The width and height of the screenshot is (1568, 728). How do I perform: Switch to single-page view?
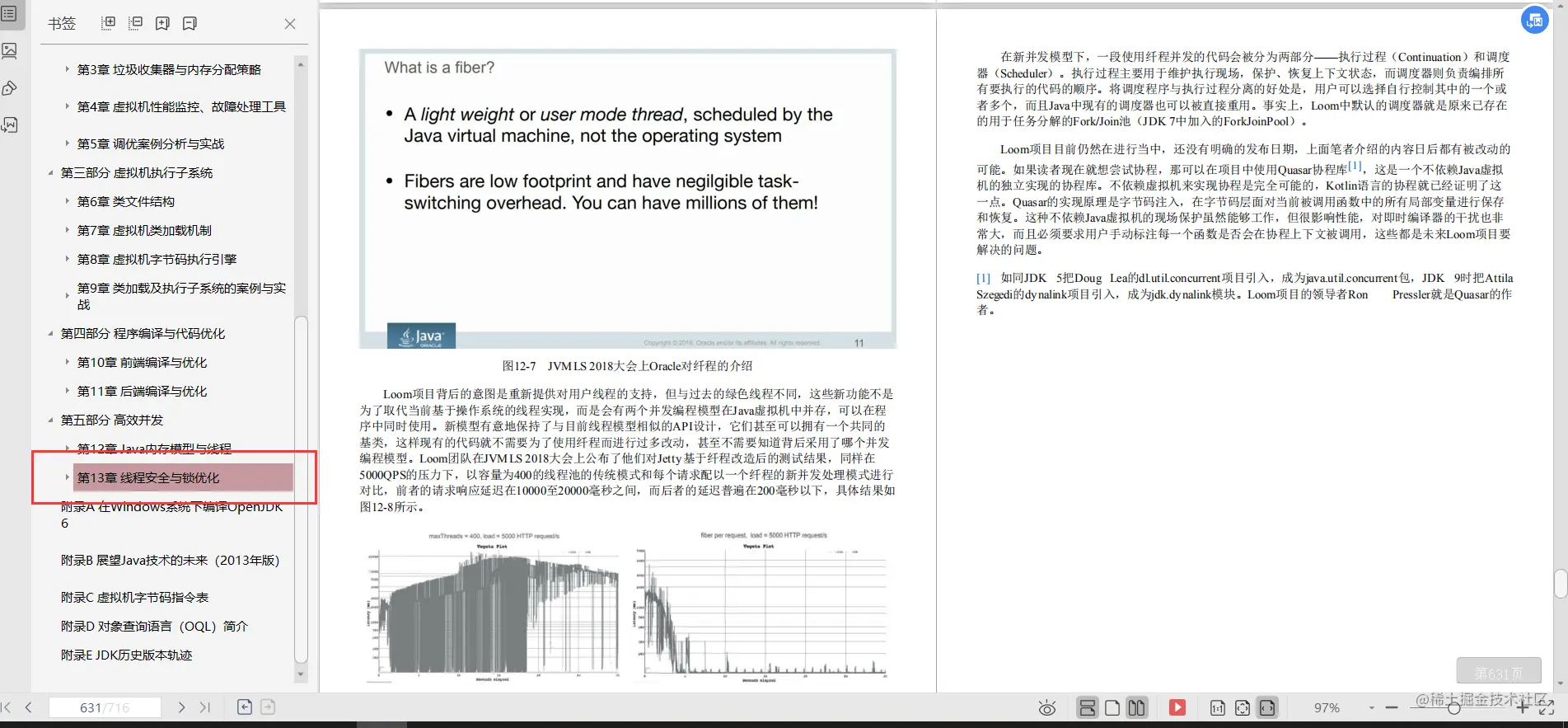coord(1112,707)
